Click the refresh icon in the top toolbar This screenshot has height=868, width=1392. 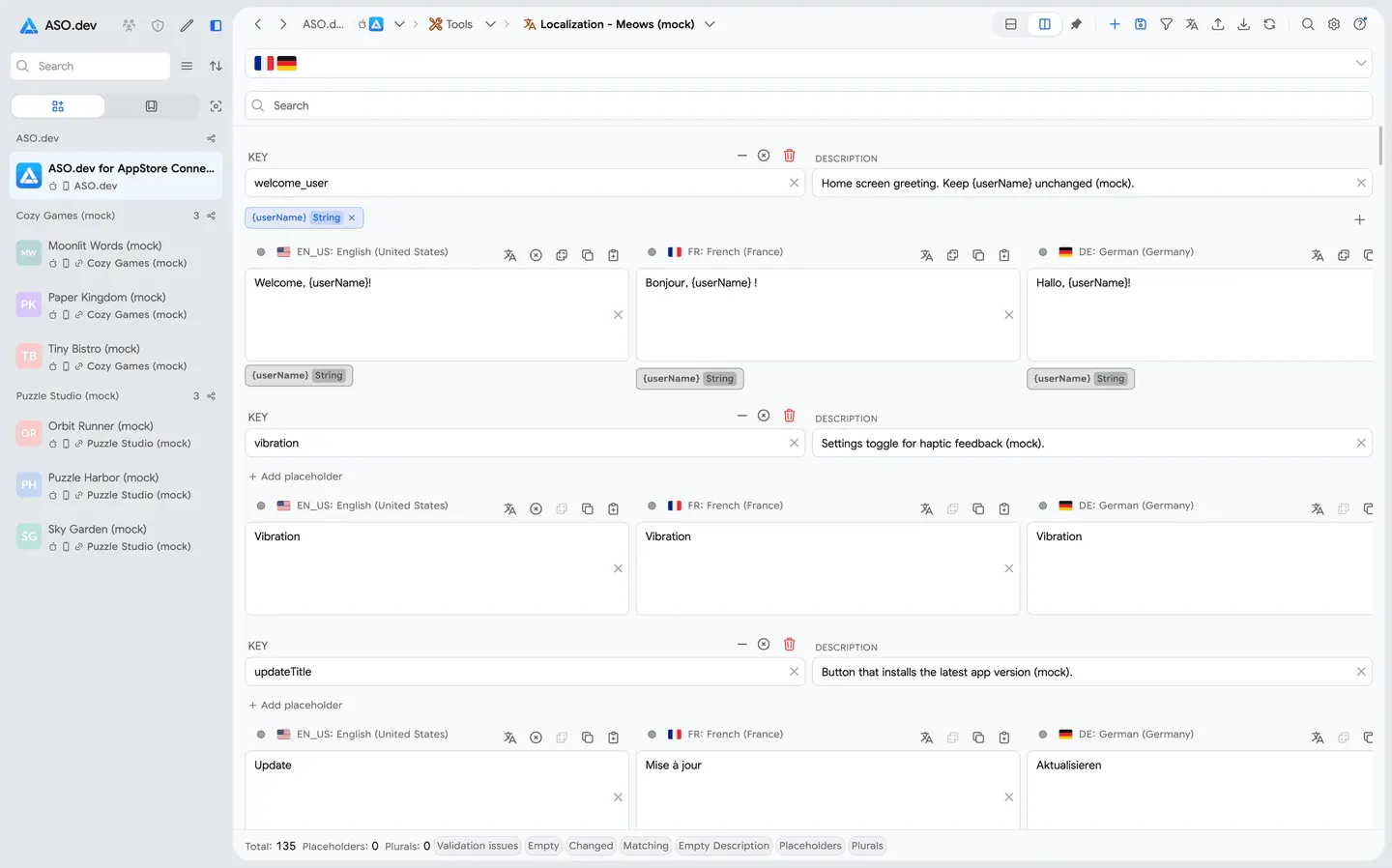click(1269, 24)
